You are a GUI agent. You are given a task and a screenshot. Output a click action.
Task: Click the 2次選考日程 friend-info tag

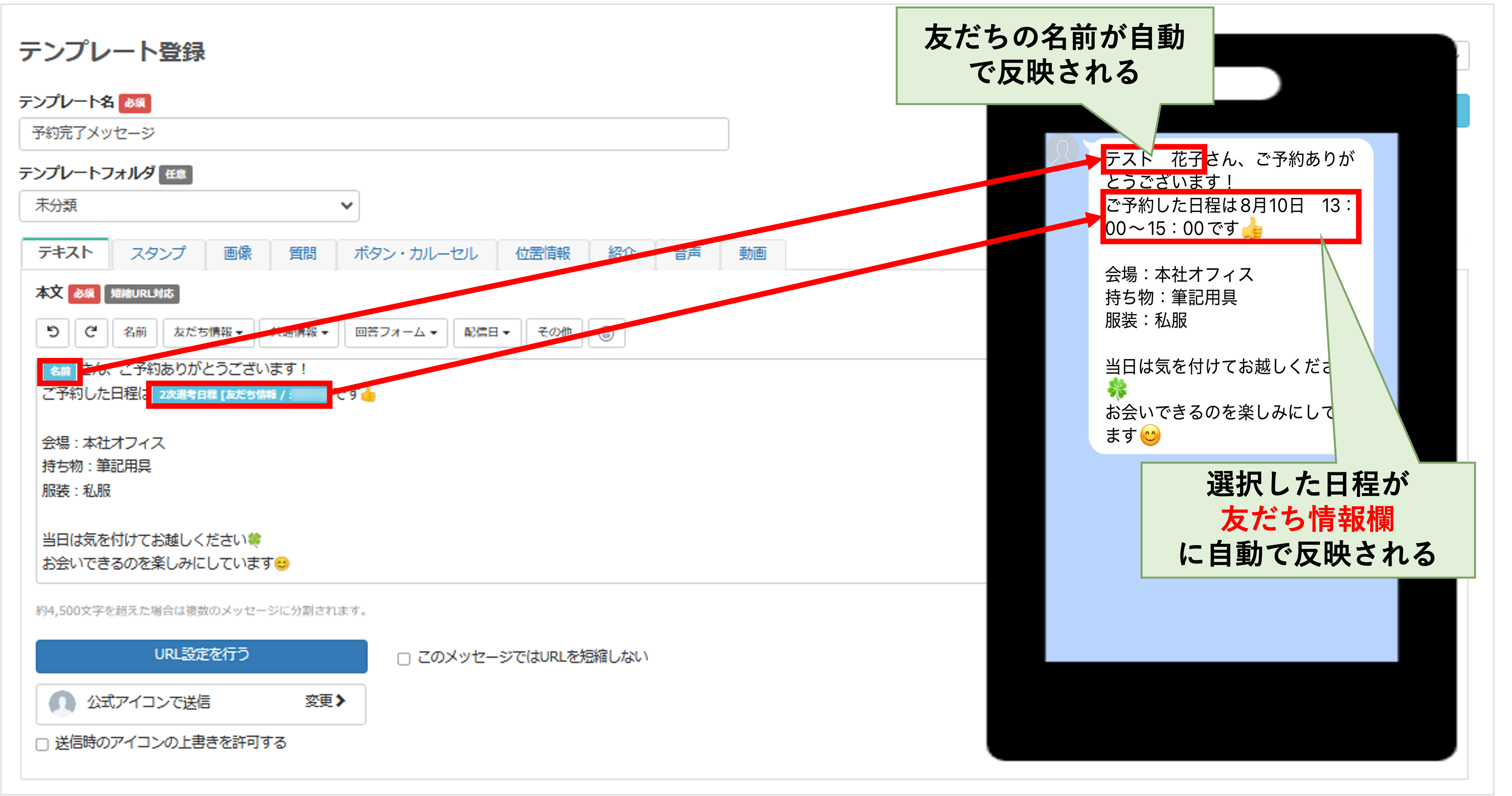coord(239,394)
